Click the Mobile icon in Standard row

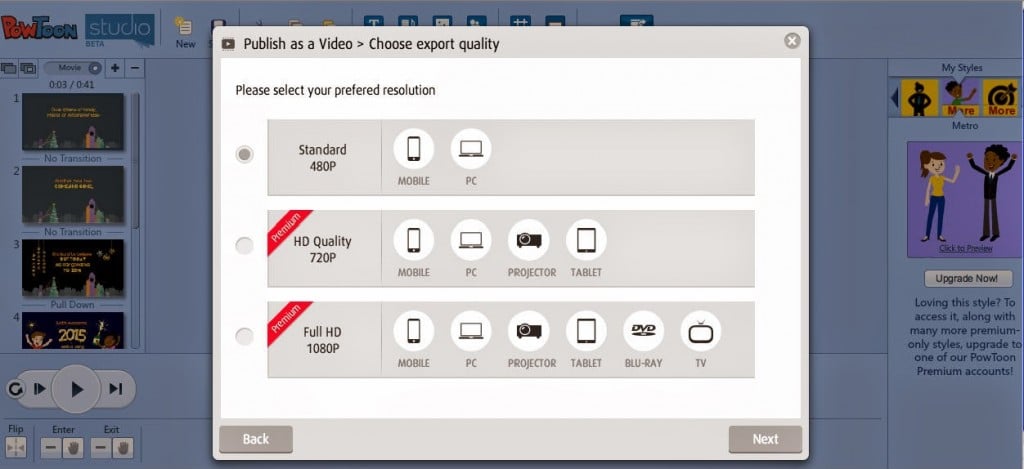click(x=413, y=149)
